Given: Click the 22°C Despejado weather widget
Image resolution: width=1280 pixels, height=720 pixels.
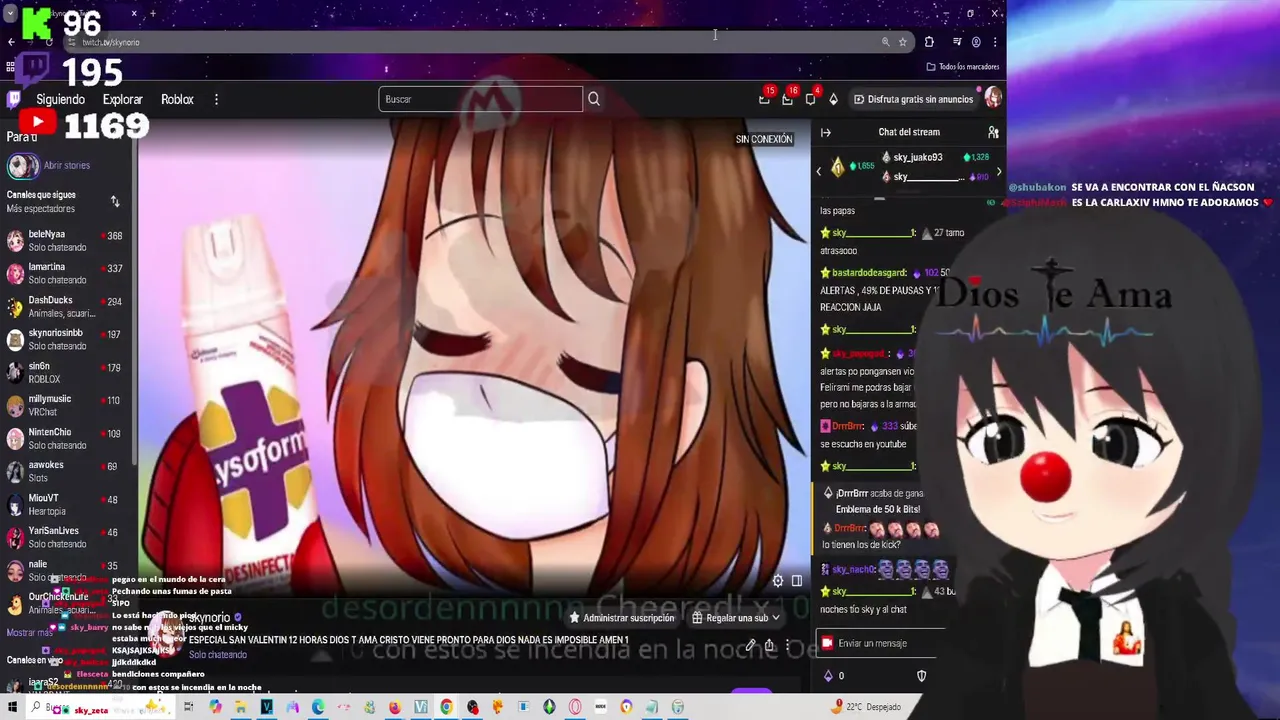Looking at the screenshot, I should point(865,707).
